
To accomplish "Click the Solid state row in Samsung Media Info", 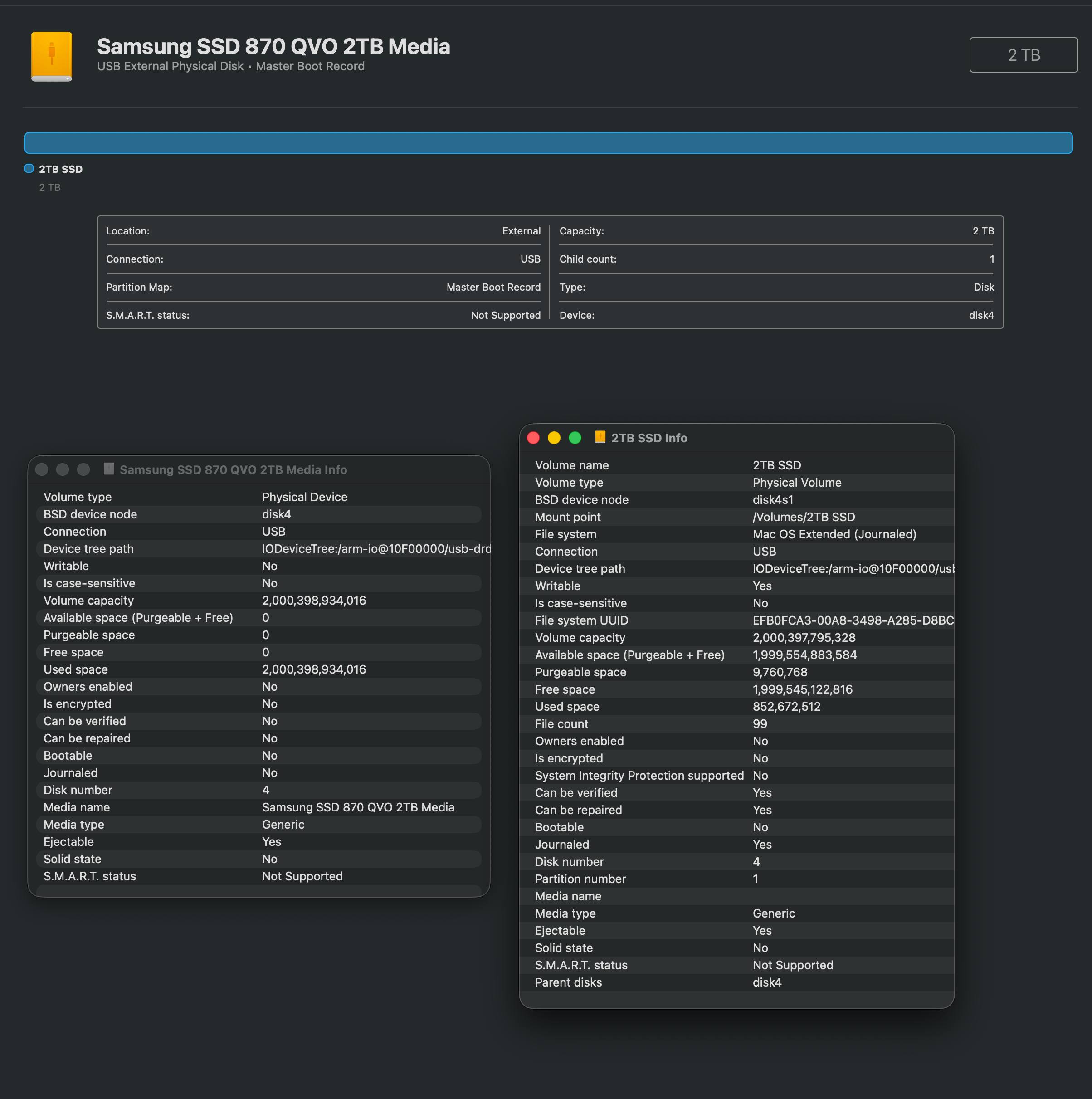I will 259,860.
